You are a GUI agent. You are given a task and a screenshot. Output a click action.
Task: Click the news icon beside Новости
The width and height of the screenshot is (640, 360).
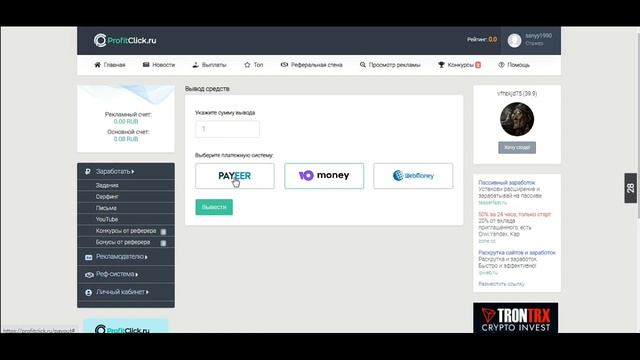tap(146, 65)
